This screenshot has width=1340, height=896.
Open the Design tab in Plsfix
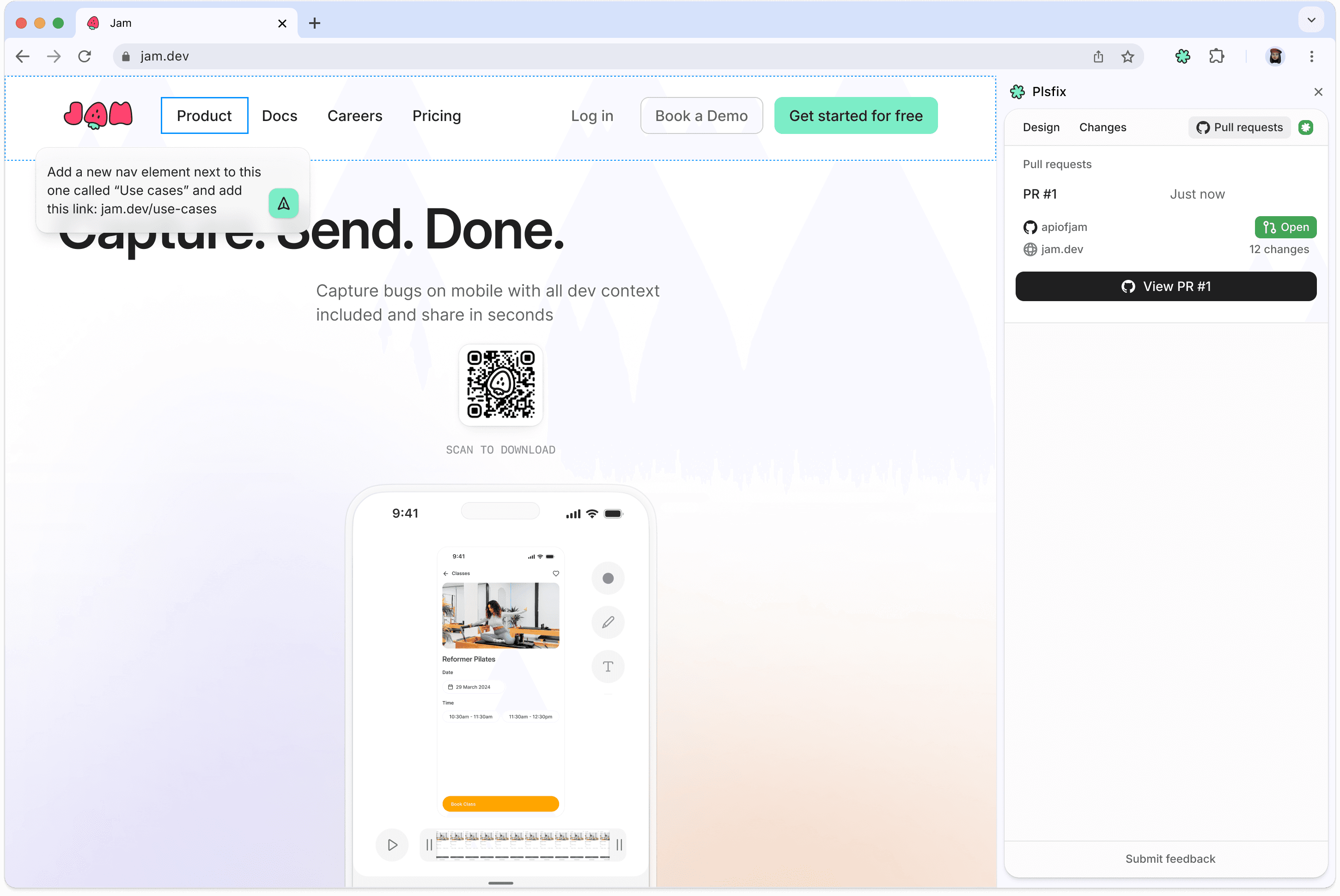coord(1041,127)
